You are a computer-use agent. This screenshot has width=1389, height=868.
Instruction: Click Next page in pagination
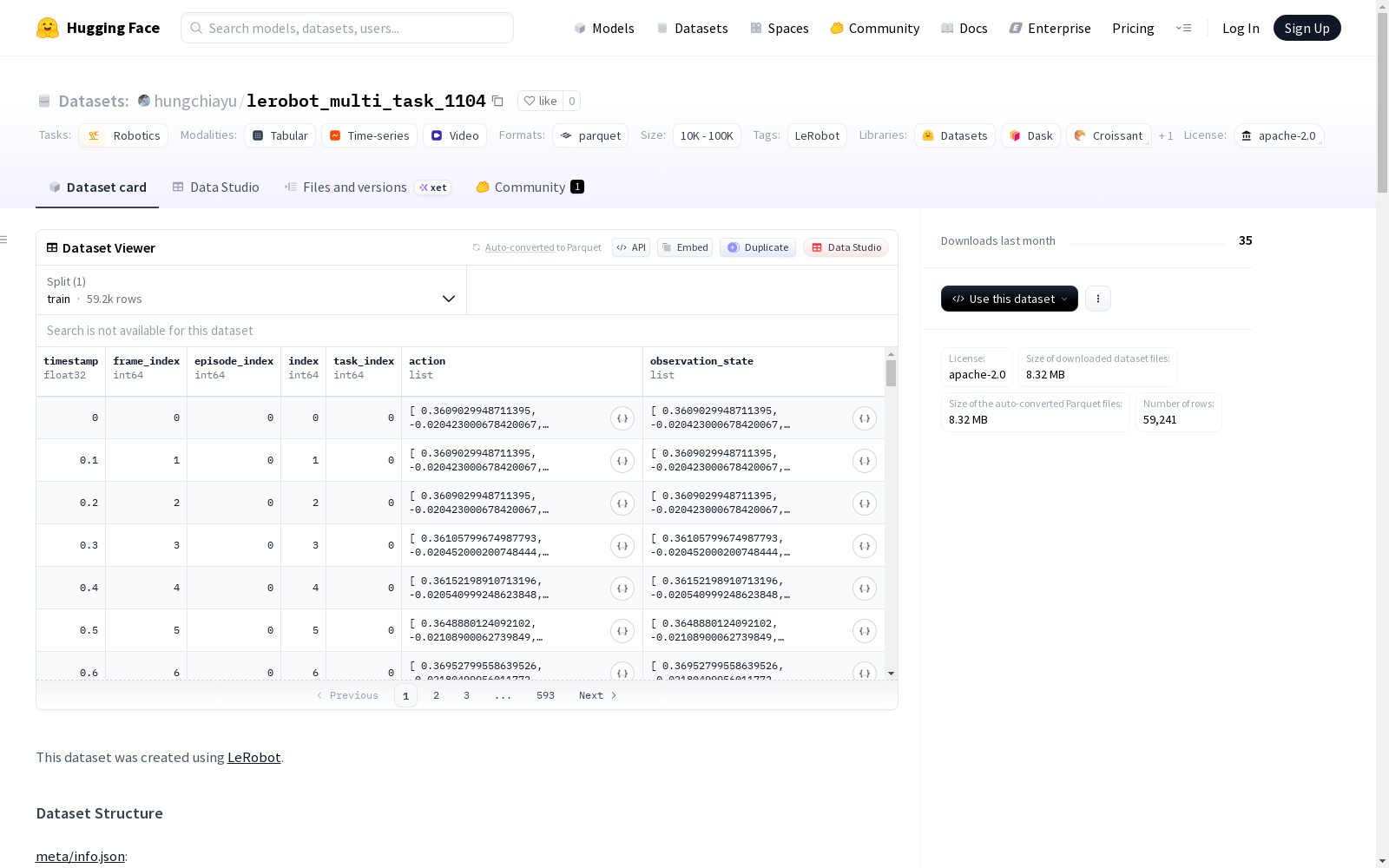[x=597, y=695]
